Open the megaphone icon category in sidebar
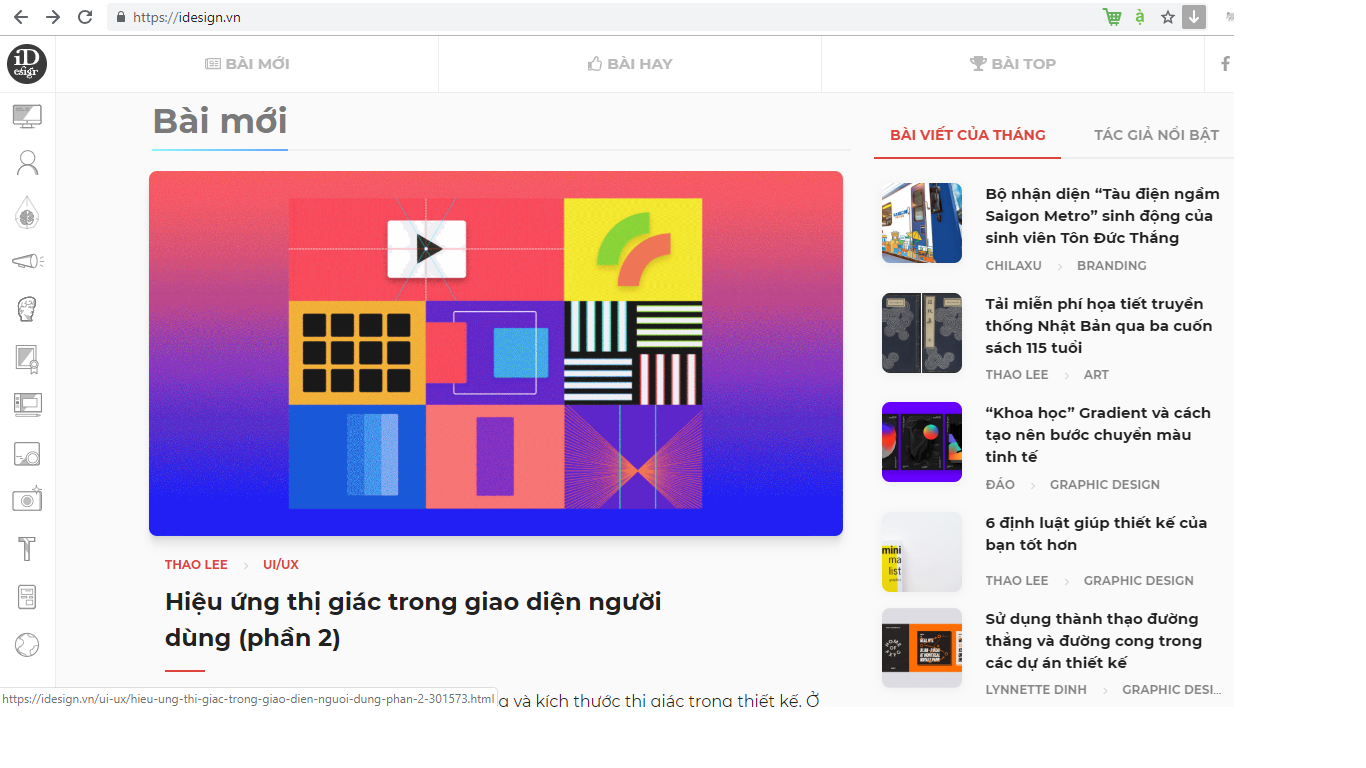Screen dimensions: 1366x768 [27, 261]
